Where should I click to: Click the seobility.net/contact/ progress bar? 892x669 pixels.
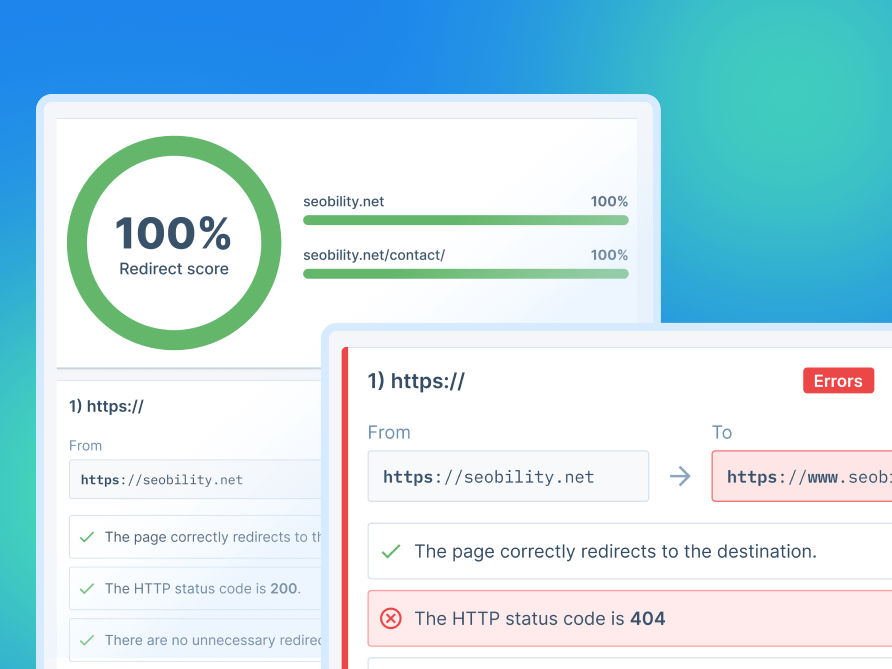[x=465, y=272]
